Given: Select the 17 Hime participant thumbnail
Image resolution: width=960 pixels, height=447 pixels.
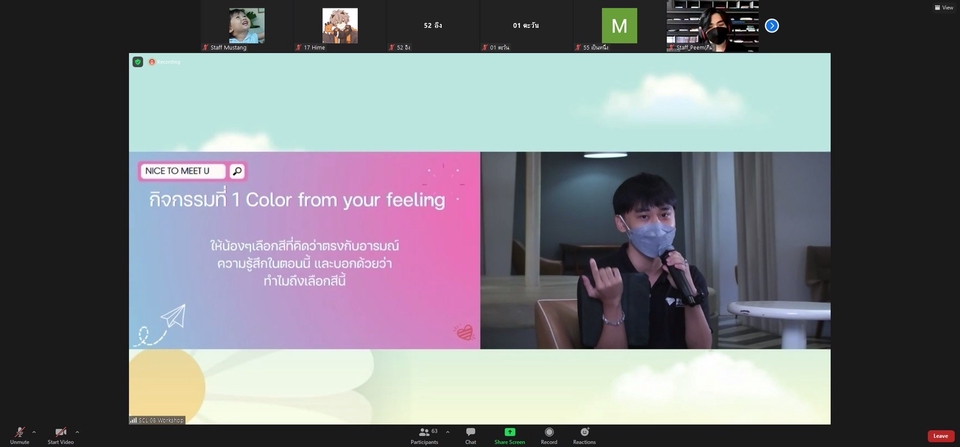Looking at the screenshot, I should [339, 26].
